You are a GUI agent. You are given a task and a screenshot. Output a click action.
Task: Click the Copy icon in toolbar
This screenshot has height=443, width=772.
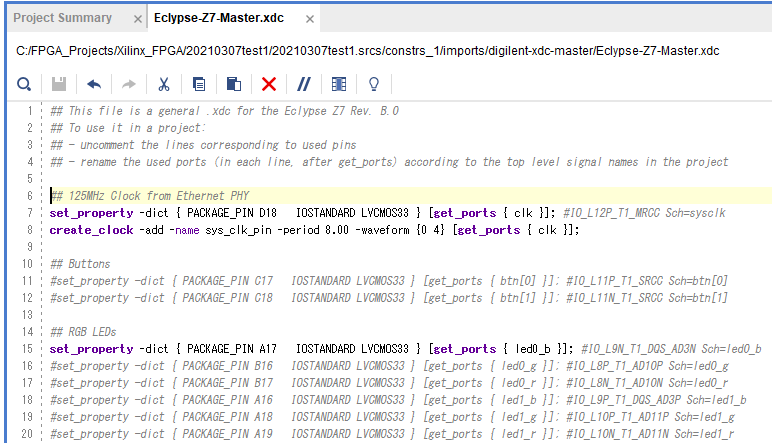click(x=198, y=84)
